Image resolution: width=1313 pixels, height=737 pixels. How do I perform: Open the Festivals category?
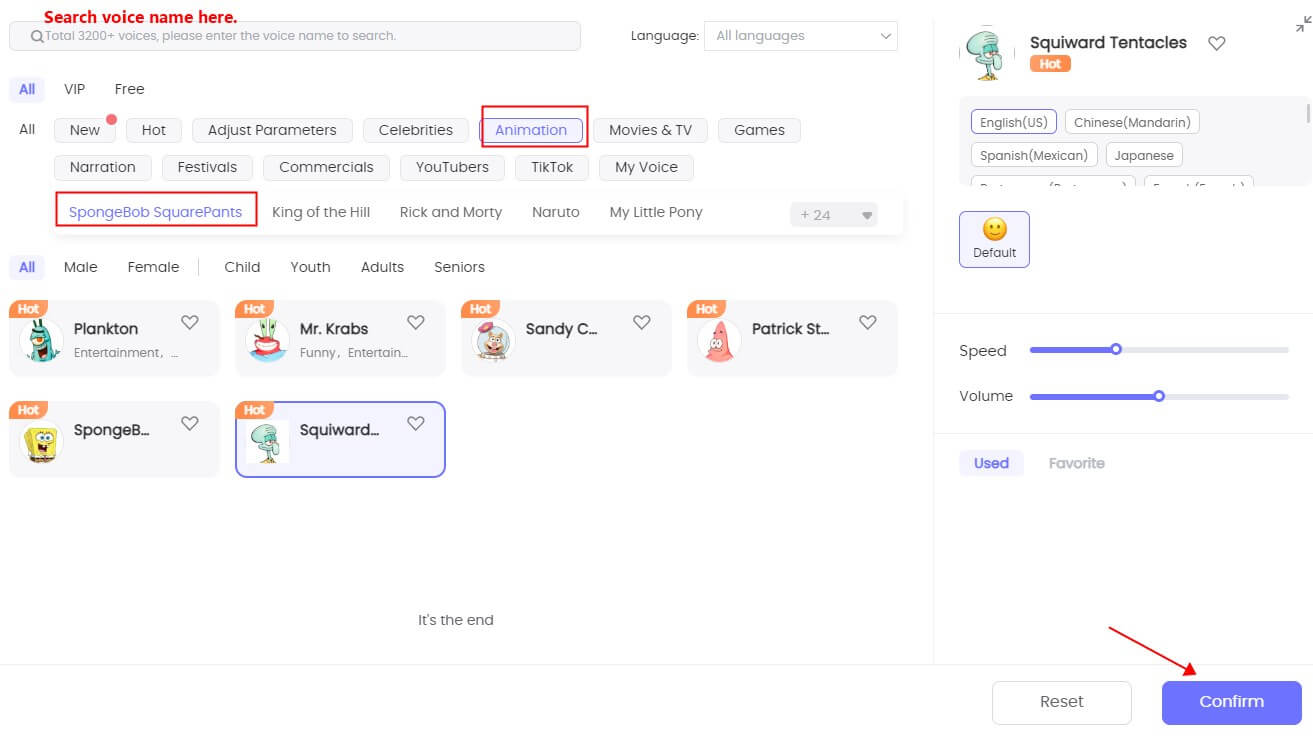click(207, 167)
